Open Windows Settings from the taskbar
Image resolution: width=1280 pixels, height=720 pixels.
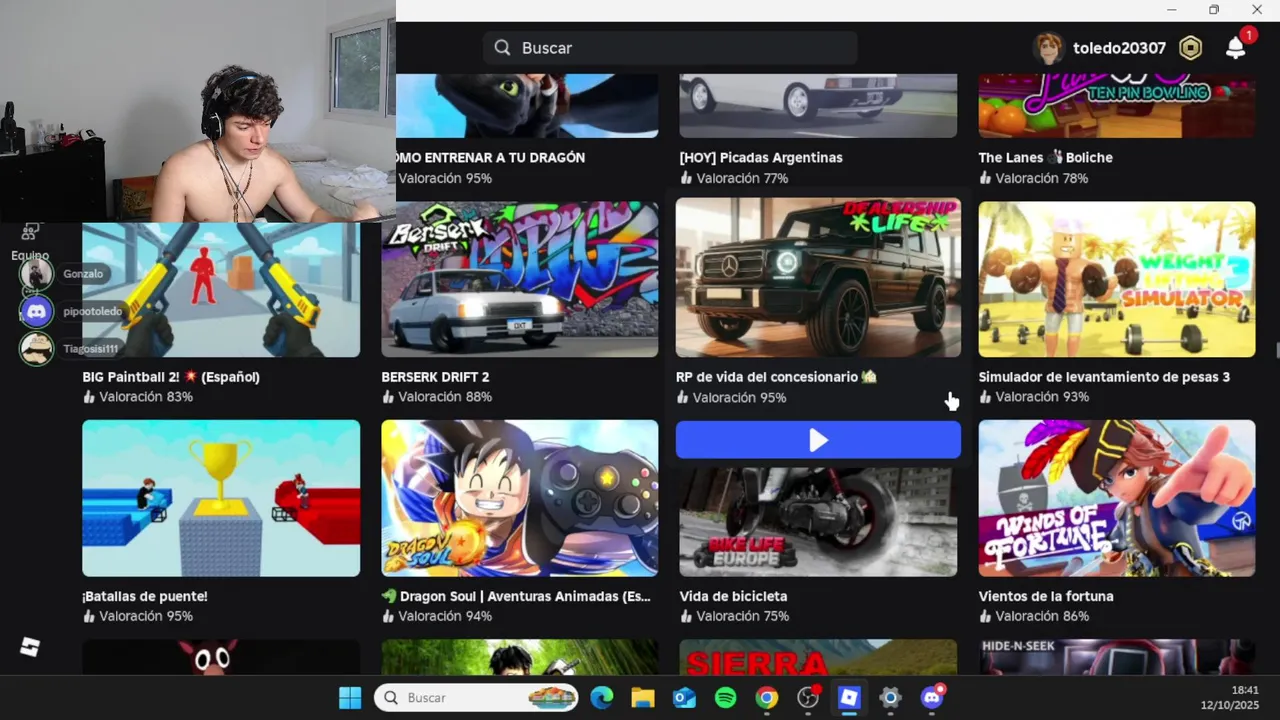click(x=890, y=697)
